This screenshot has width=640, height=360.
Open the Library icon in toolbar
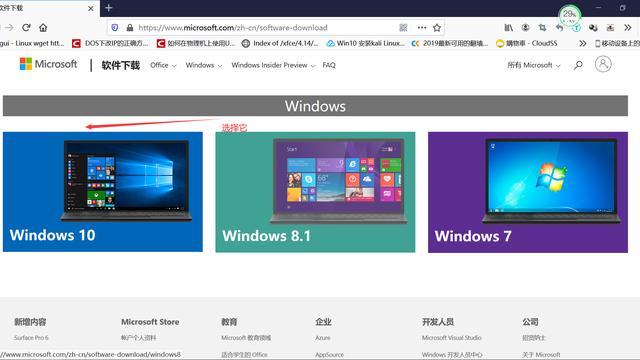click(x=509, y=28)
